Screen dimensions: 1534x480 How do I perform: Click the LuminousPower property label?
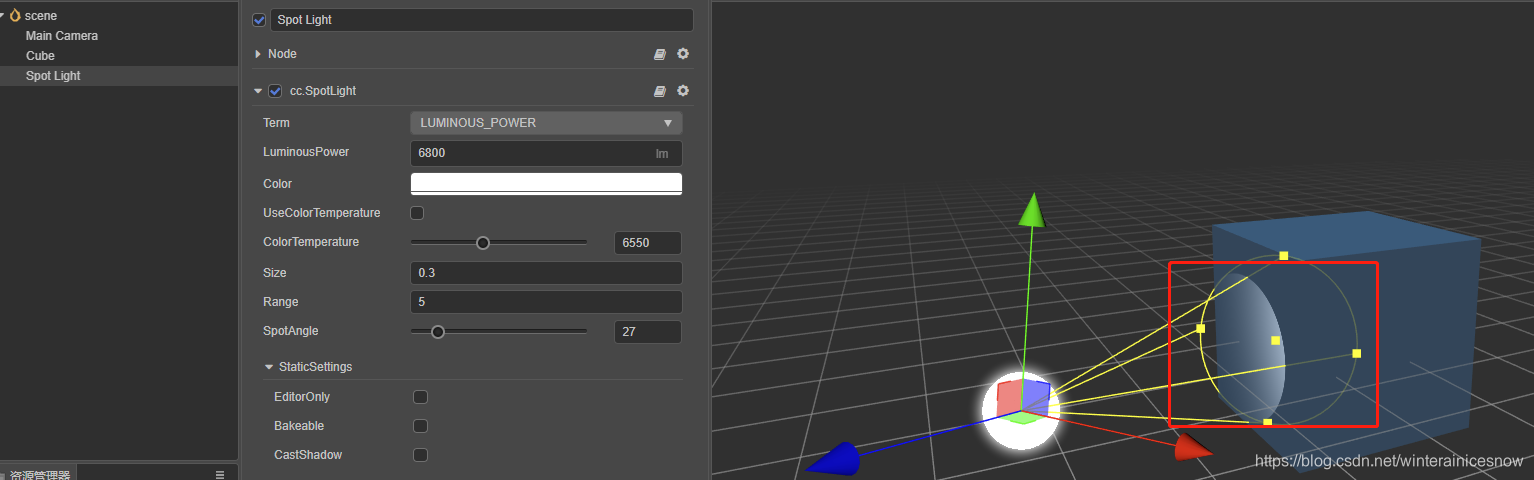pos(306,152)
